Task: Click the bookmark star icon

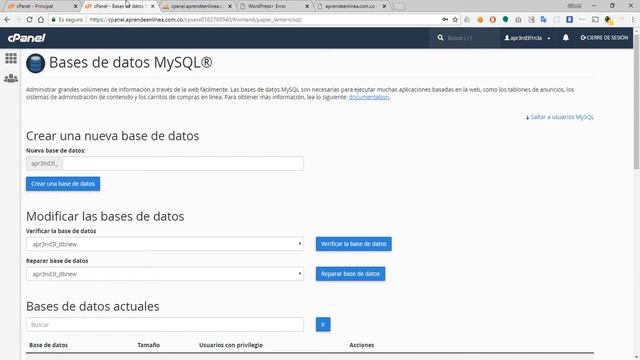Action: (x=455, y=20)
